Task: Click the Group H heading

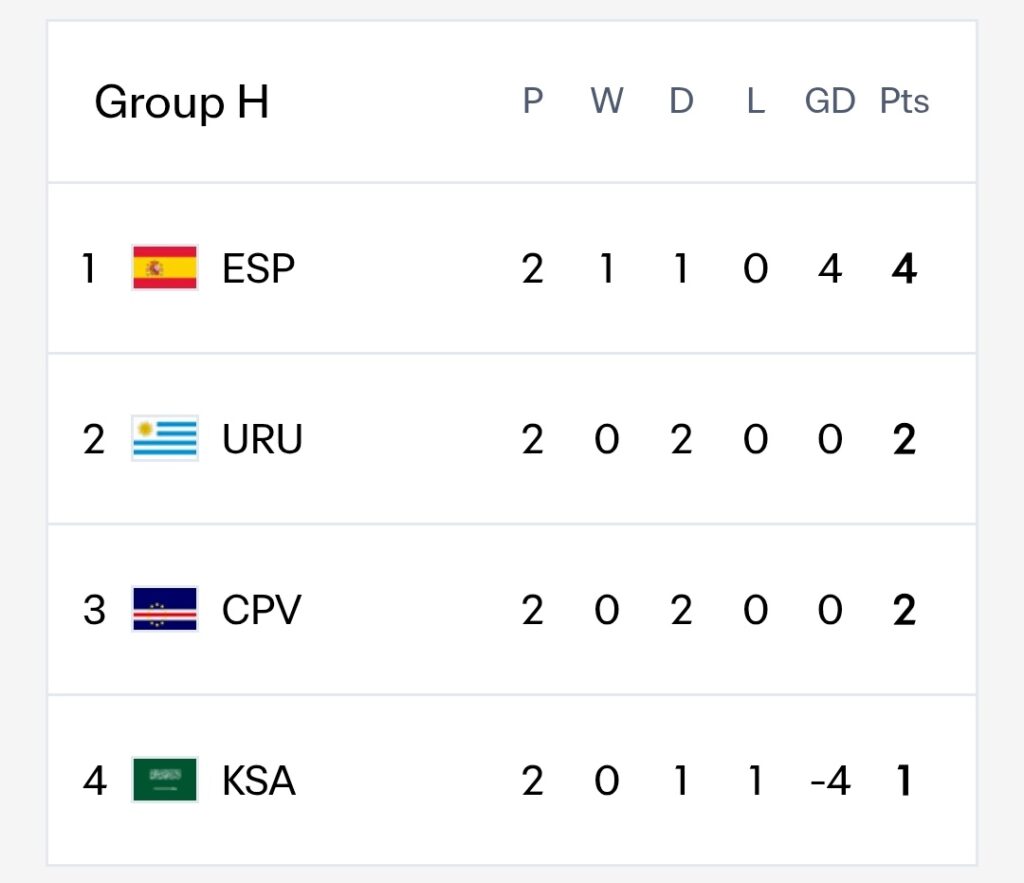Action: point(182,103)
